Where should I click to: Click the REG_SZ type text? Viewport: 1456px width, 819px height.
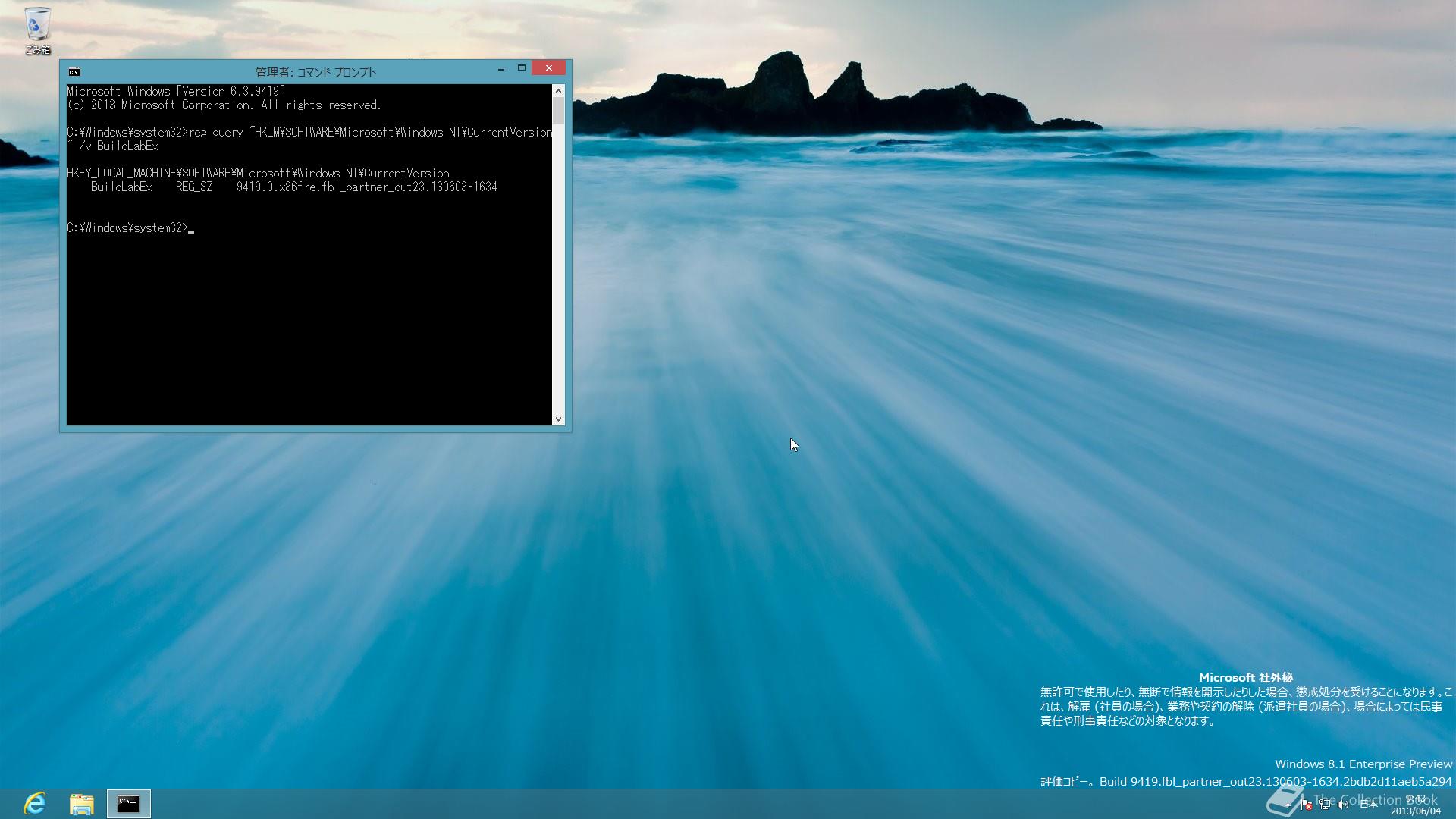pyautogui.click(x=194, y=187)
